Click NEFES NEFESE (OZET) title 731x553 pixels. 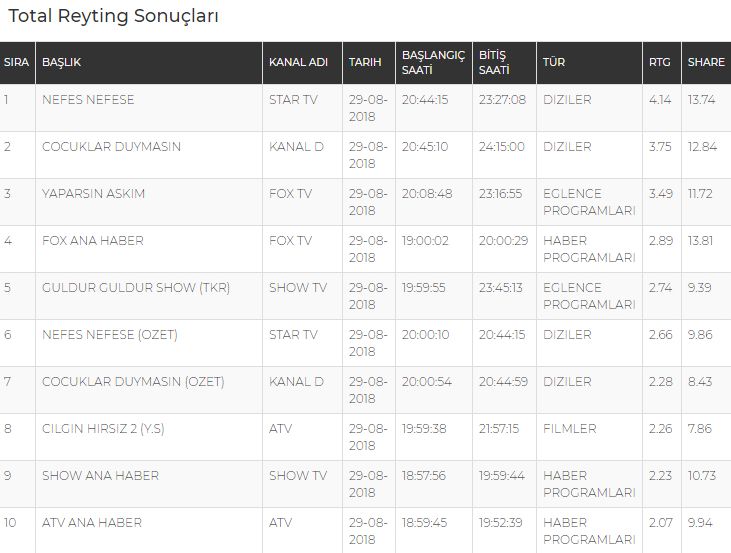[110, 335]
